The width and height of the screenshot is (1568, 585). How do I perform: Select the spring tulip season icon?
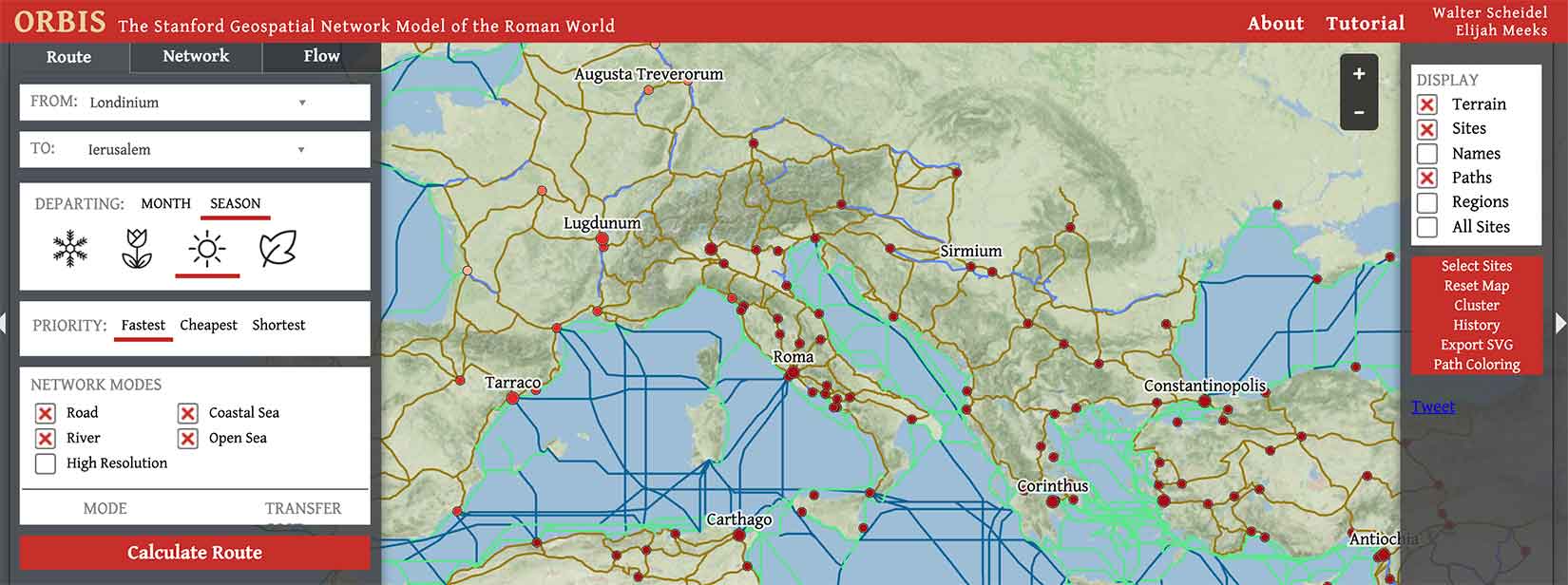tap(137, 249)
